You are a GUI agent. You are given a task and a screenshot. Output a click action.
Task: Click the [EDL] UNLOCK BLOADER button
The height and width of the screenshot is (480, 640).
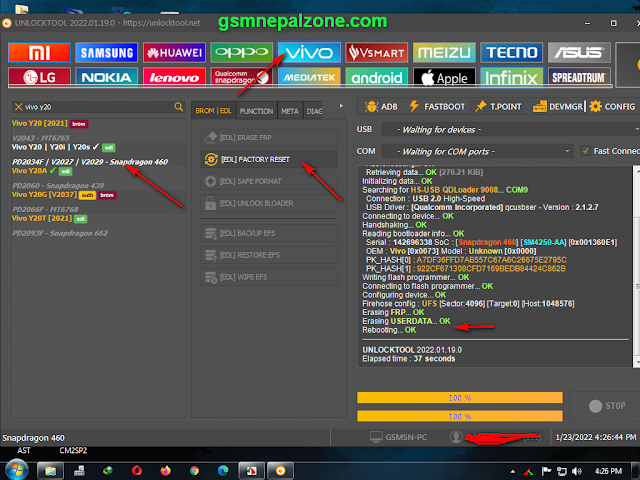click(x=269, y=203)
